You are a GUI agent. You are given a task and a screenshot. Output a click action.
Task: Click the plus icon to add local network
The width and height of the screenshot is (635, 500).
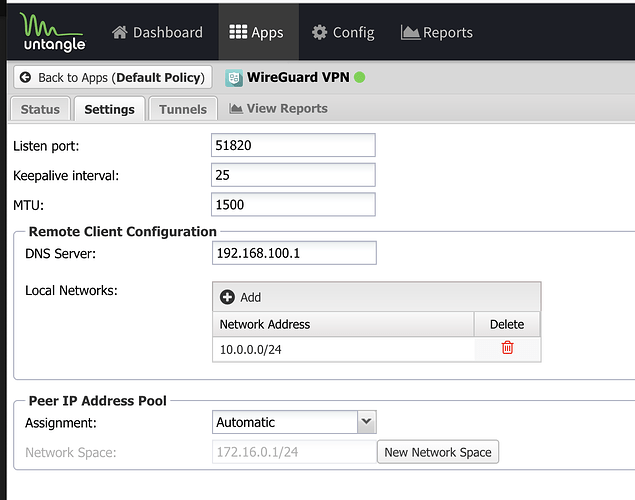(x=227, y=297)
